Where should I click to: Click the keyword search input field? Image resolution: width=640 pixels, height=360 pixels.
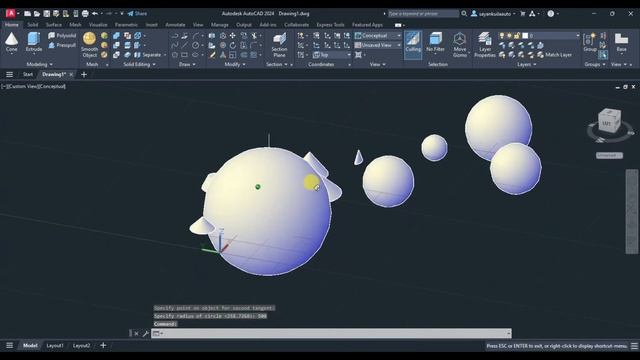[x=423, y=13]
